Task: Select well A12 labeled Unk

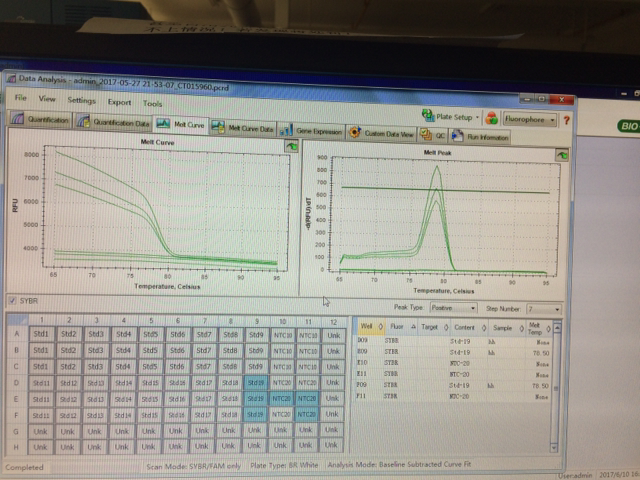Action: pyautogui.click(x=333, y=336)
